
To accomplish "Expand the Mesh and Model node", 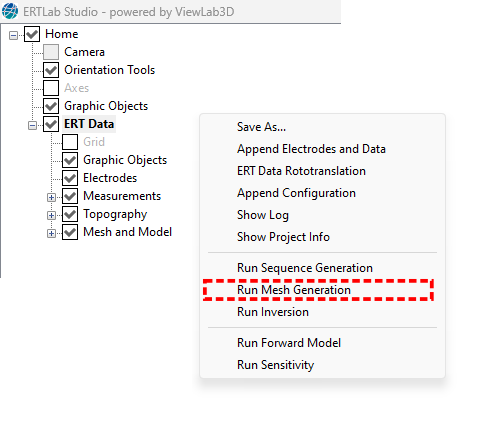I will tap(51, 233).
